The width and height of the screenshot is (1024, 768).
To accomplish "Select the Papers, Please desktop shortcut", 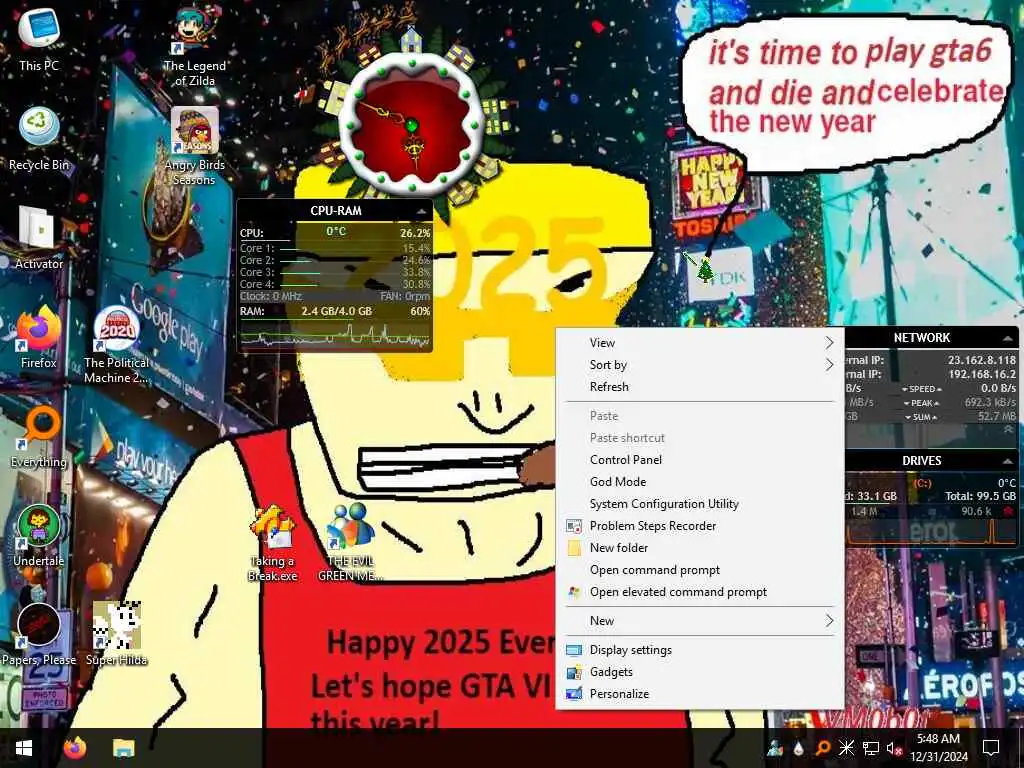I will point(39,635).
